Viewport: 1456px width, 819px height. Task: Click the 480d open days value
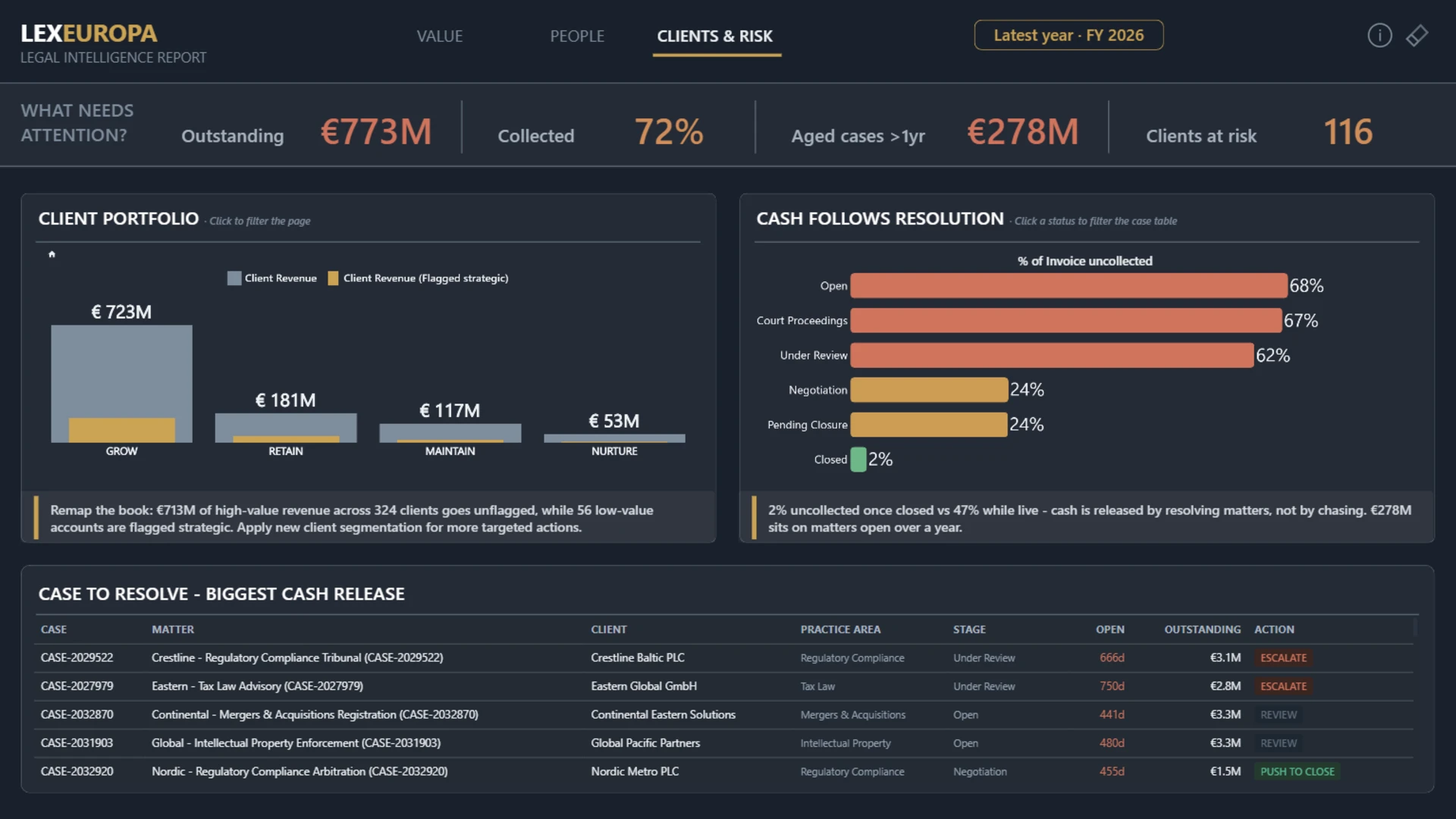(1112, 743)
